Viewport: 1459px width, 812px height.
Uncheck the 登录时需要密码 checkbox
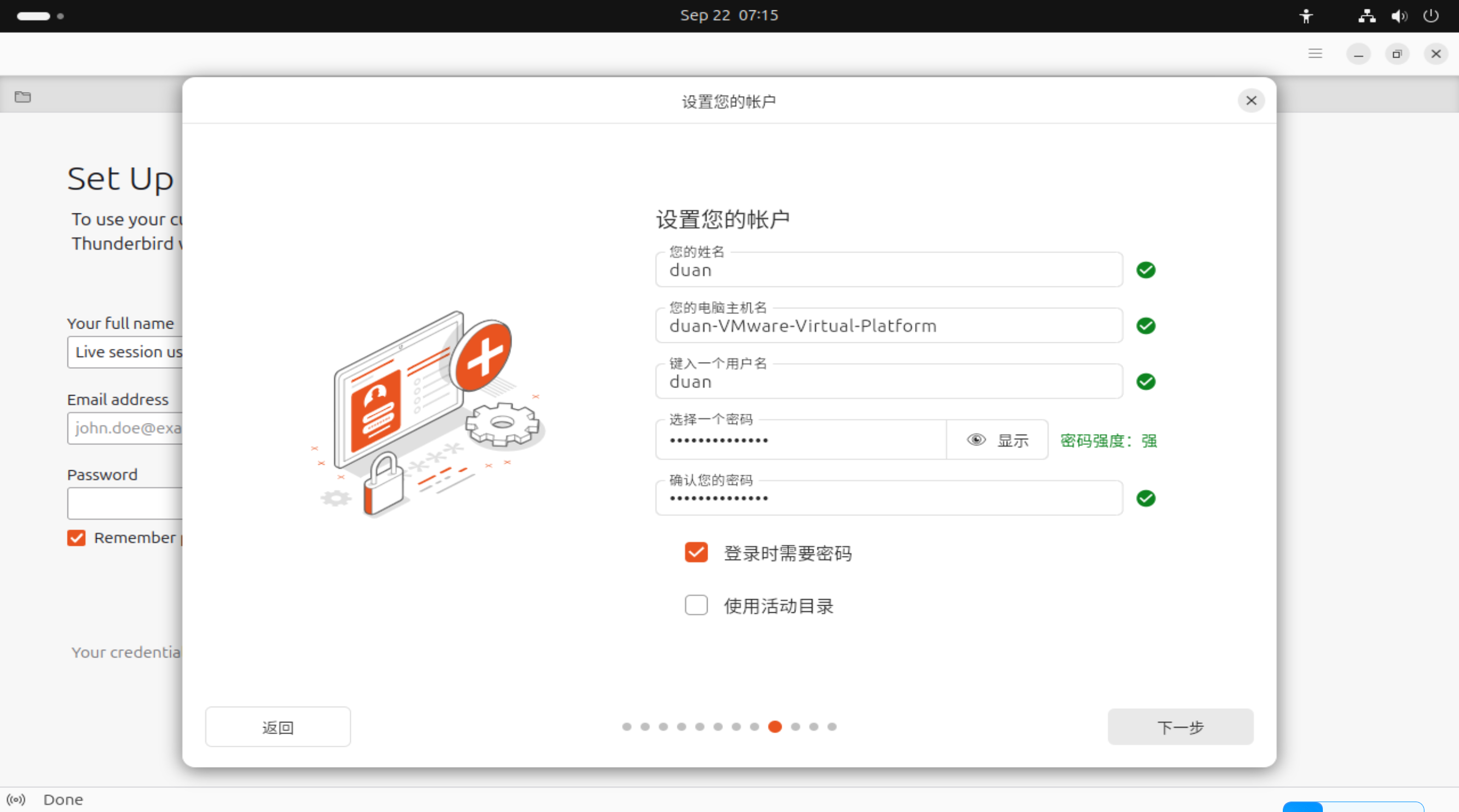pos(696,552)
